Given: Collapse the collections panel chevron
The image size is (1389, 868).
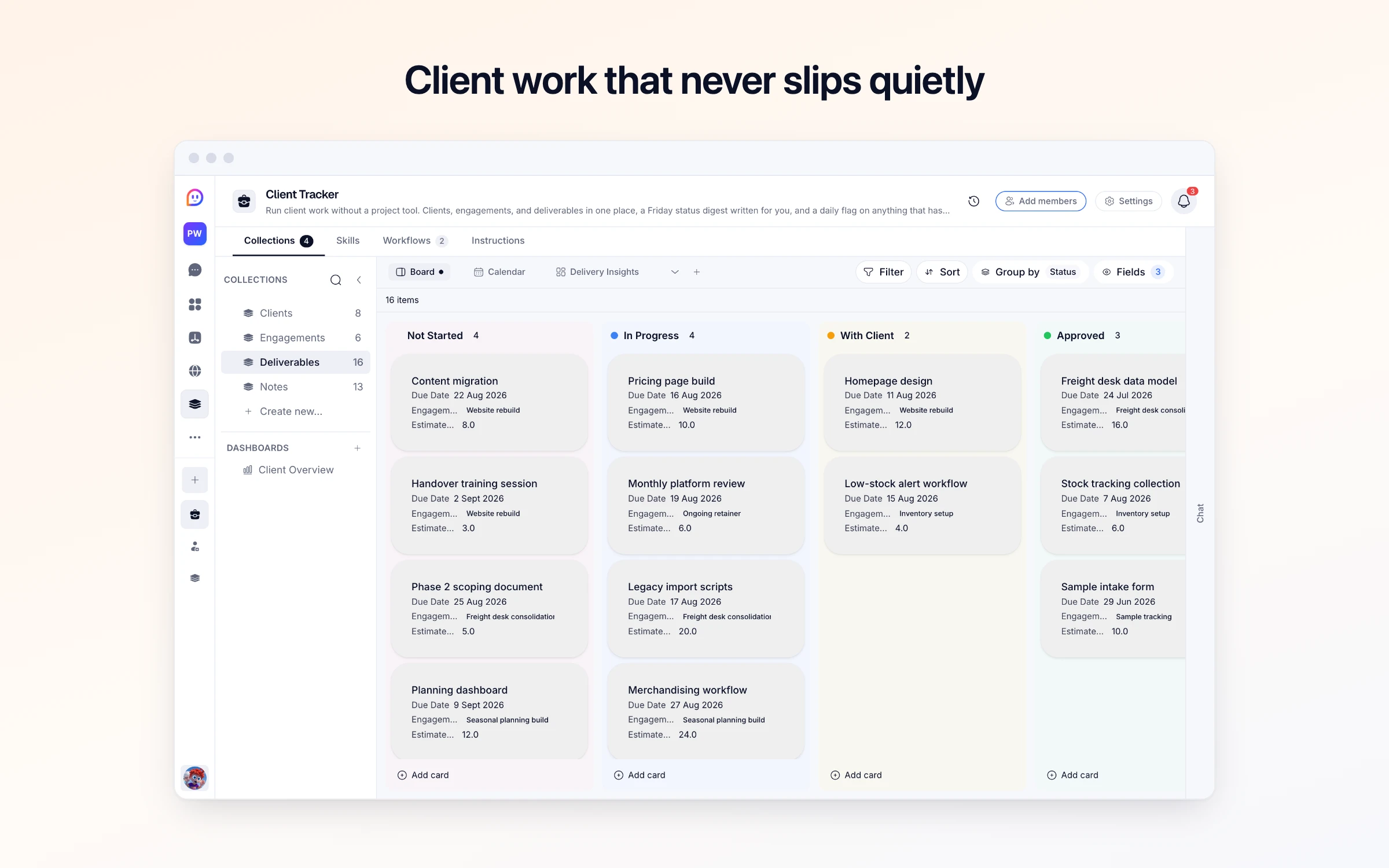Looking at the screenshot, I should point(359,280).
